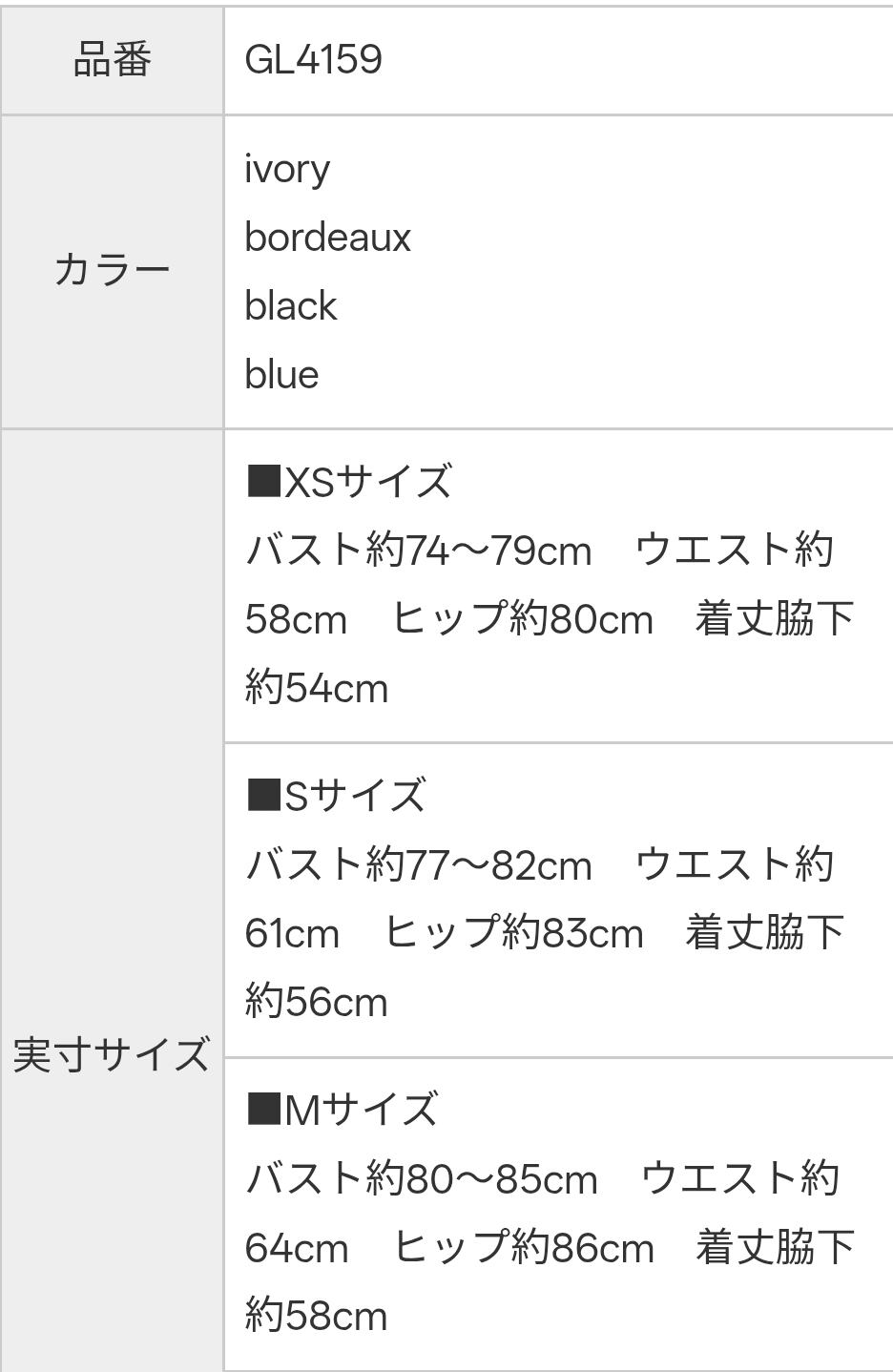Screen dimensions: 893x1372
Task: Click the バスト約74〜79cm measurement text
Action: (x=418, y=551)
